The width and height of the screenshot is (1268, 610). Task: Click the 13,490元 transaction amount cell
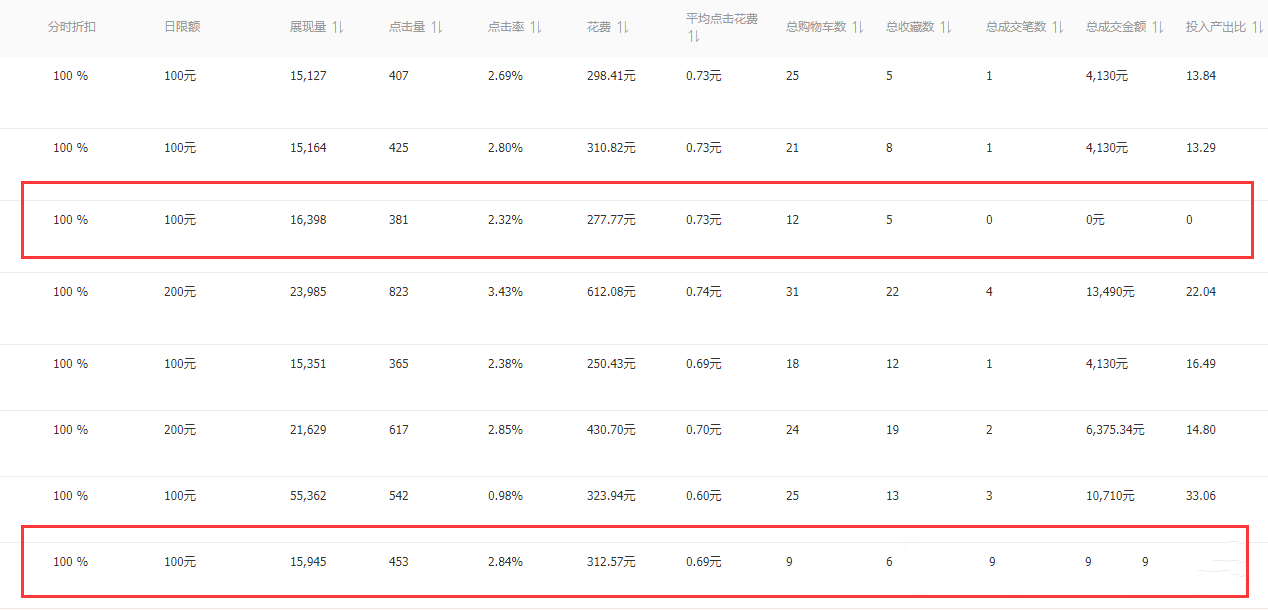click(x=1110, y=292)
